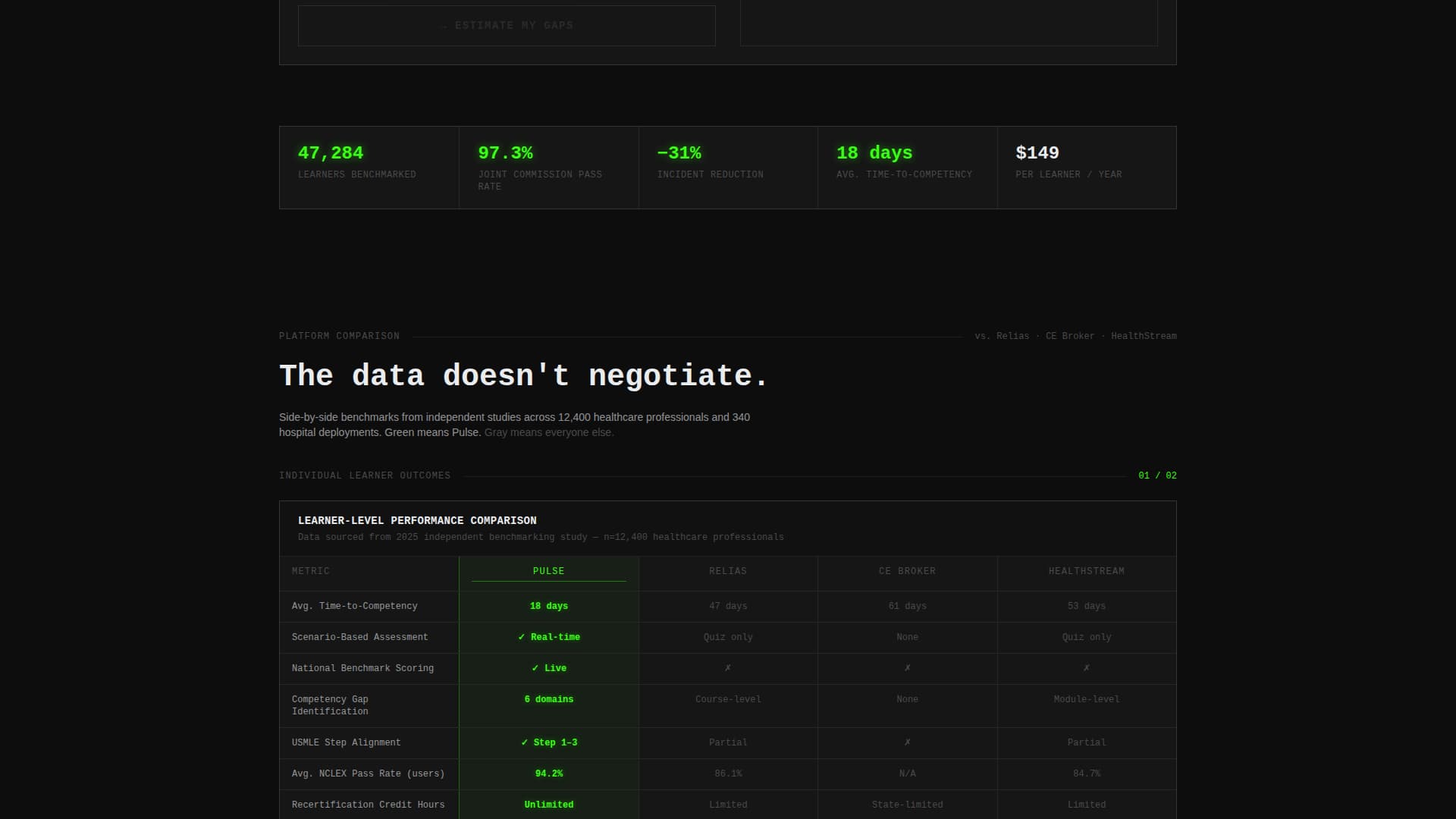This screenshot has height=819, width=1456.
Task: Select the 6 domains cell
Action: (x=549, y=706)
